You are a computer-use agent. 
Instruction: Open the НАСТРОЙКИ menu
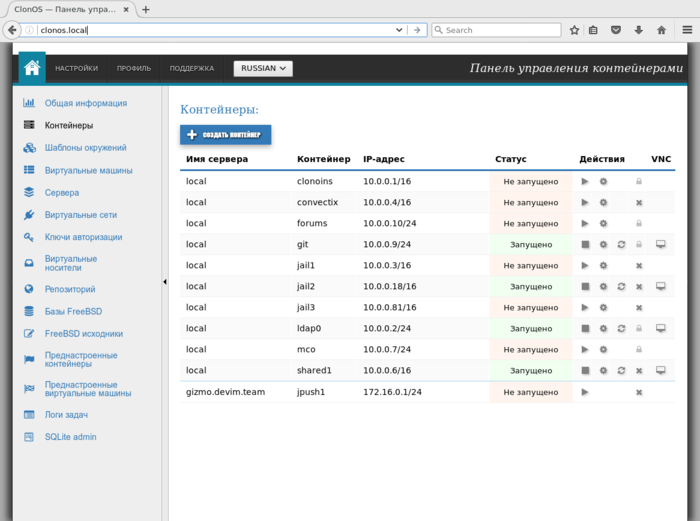click(x=76, y=69)
